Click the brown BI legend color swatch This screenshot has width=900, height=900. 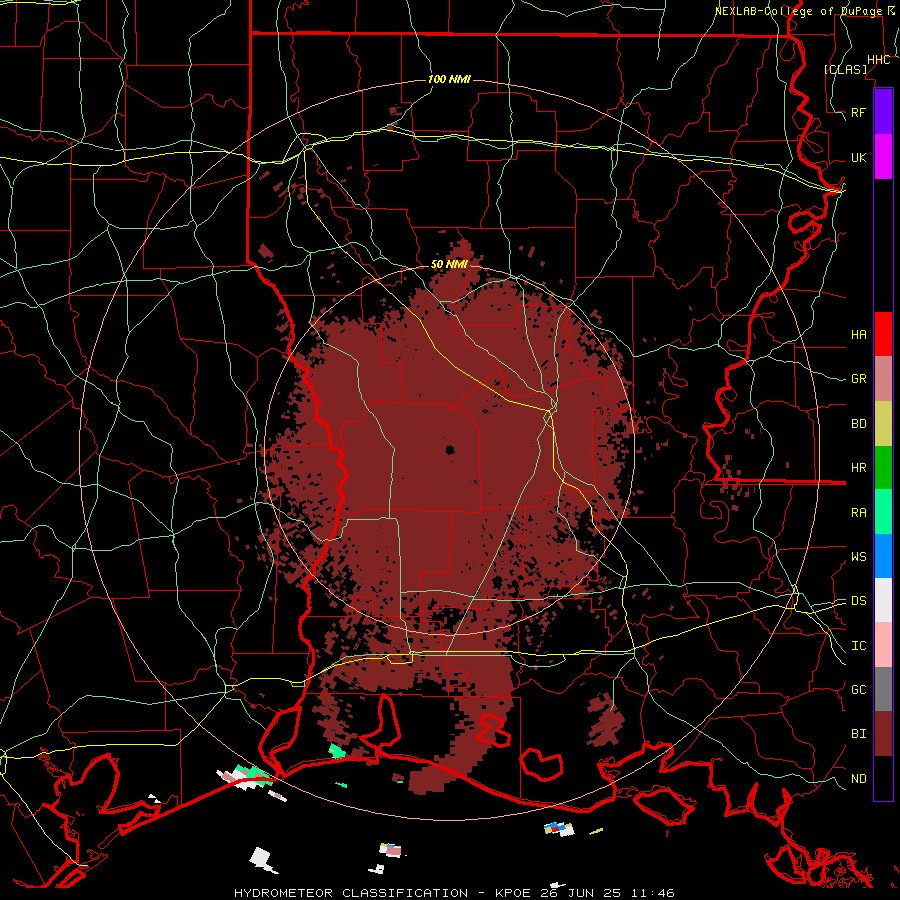coord(883,734)
